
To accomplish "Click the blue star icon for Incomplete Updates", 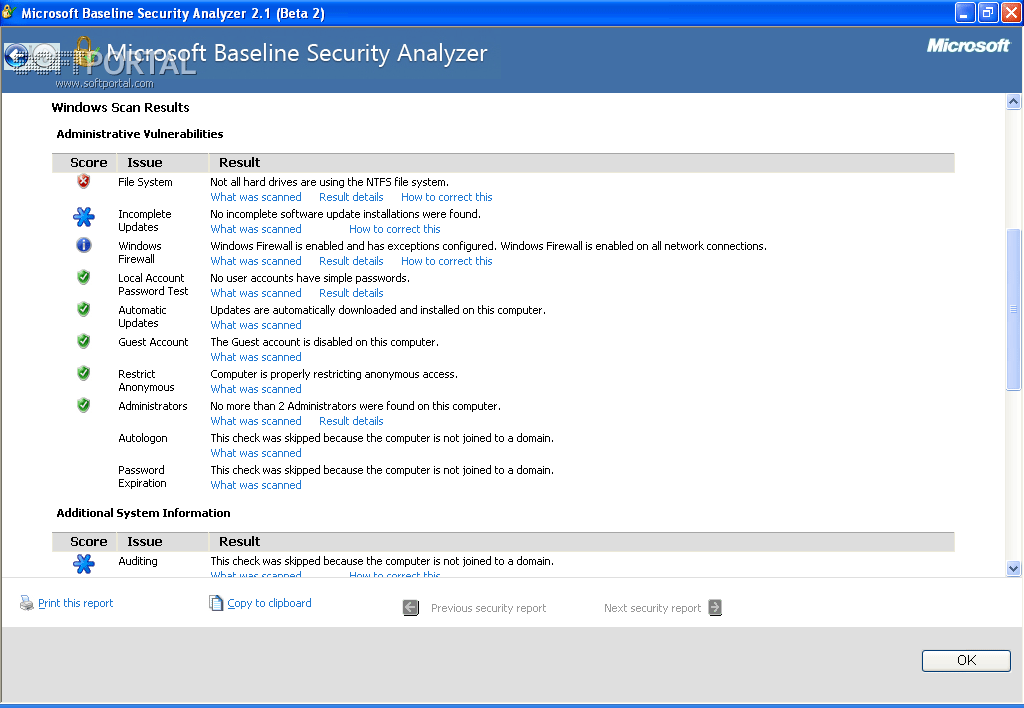I will (x=84, y=217).
